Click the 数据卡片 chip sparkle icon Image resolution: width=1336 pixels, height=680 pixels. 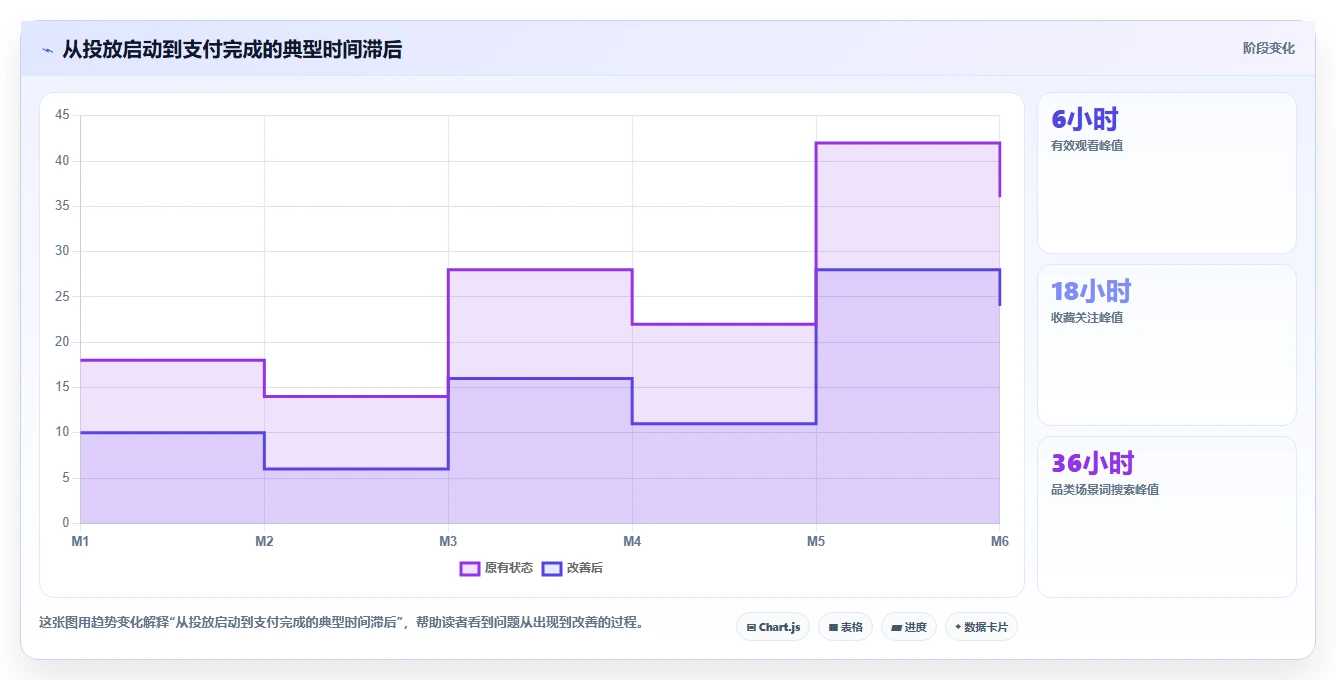pyautogui.click(x=958, y=627)
